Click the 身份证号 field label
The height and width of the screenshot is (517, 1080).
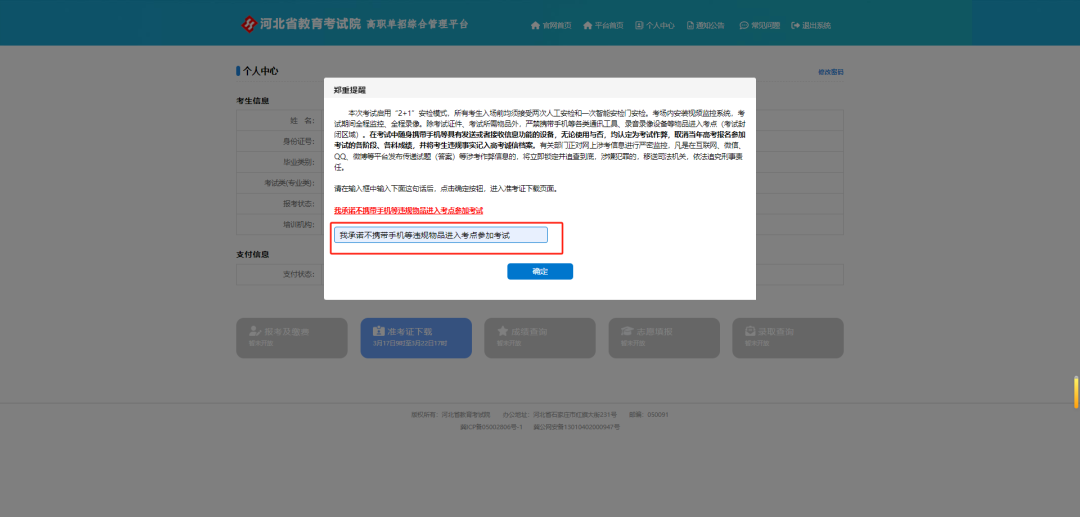click(299, 142)
